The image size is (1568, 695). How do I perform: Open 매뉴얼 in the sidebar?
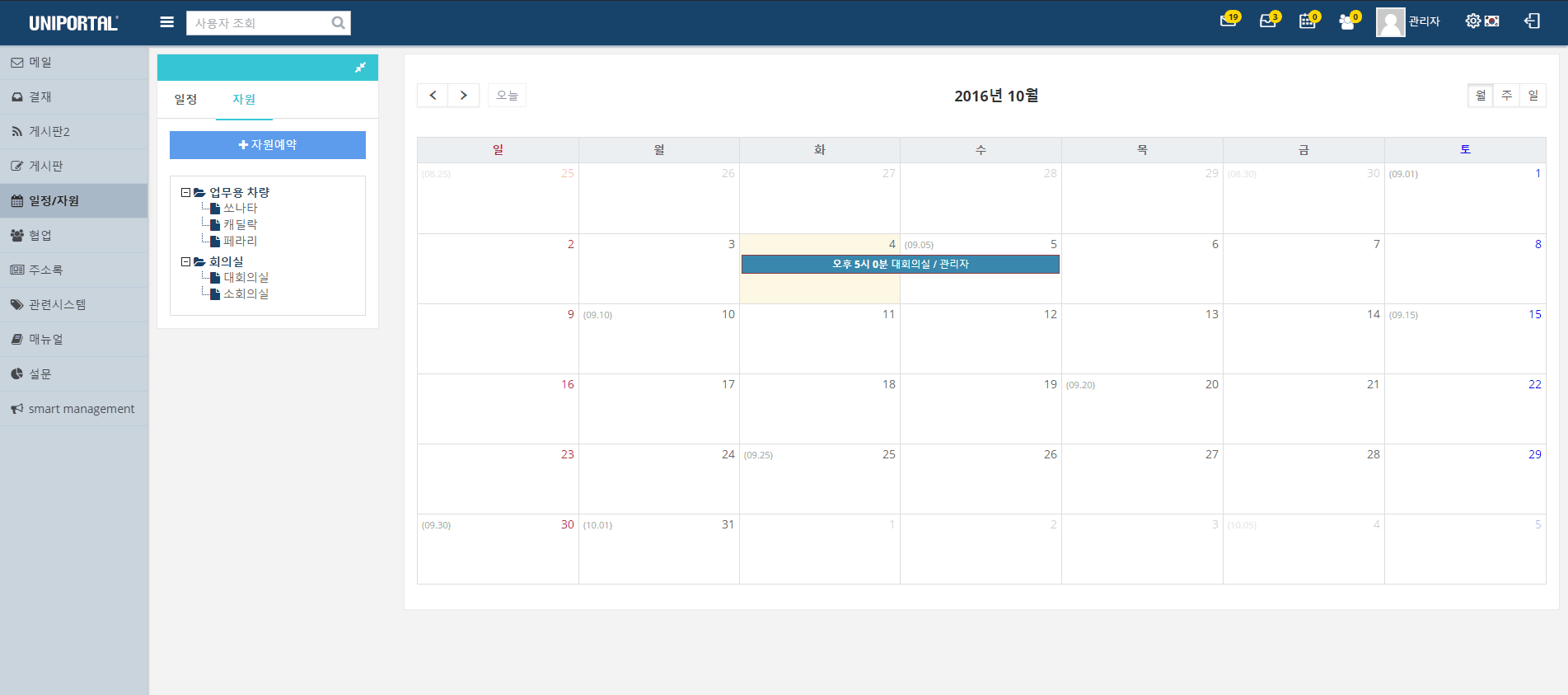[x=74, y=340]
